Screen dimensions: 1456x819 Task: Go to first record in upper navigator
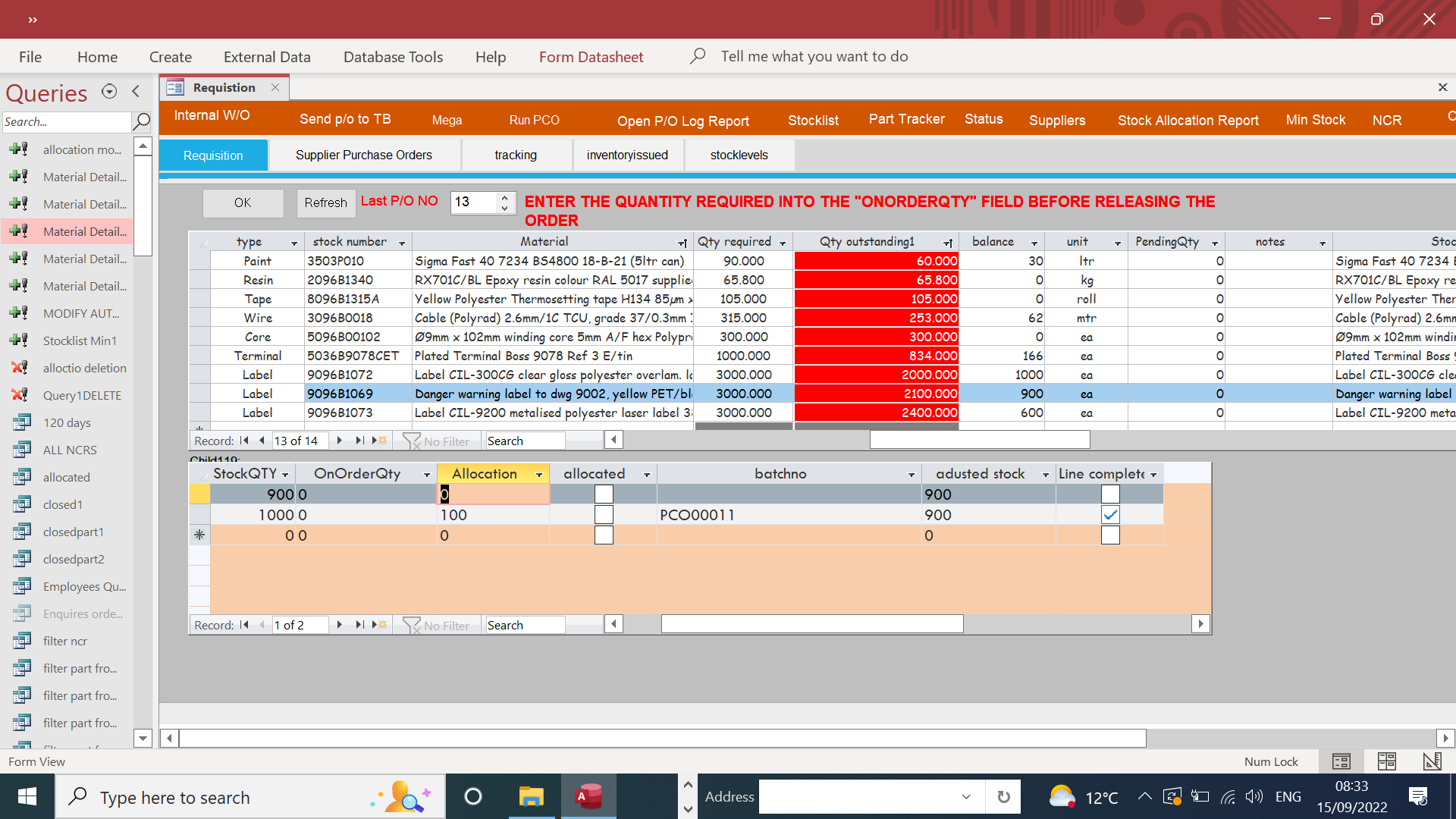pos(244,441)
